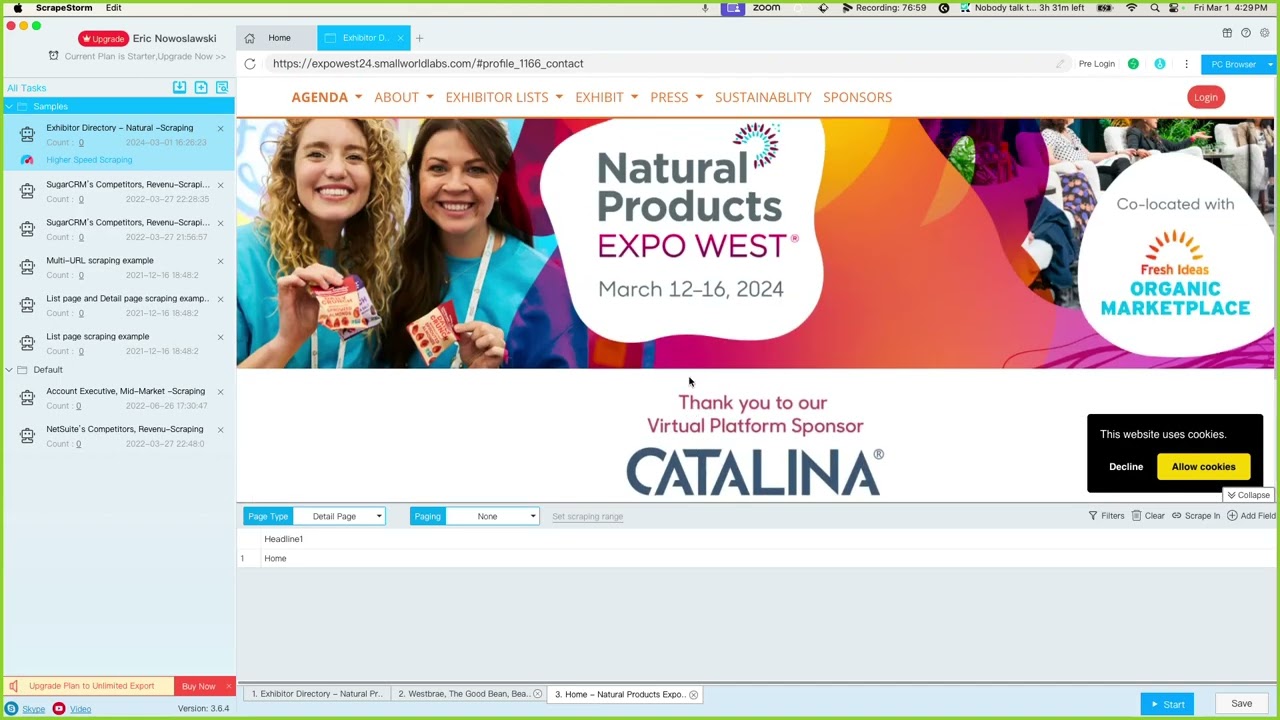Viewport: 1280px width, 720px height.
Task: Open the Paging dropdown
Action: click(x=493, y=516)
